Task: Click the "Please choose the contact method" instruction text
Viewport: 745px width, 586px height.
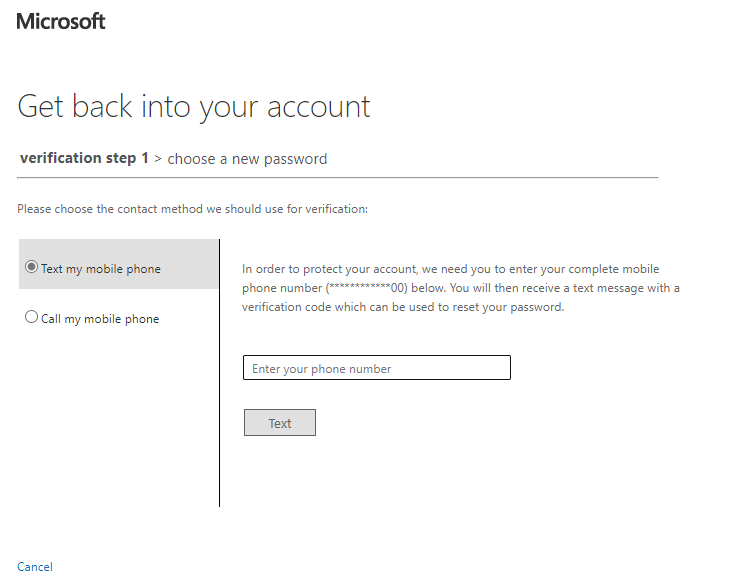Action: pyautogui.click(x=192, y=209)
